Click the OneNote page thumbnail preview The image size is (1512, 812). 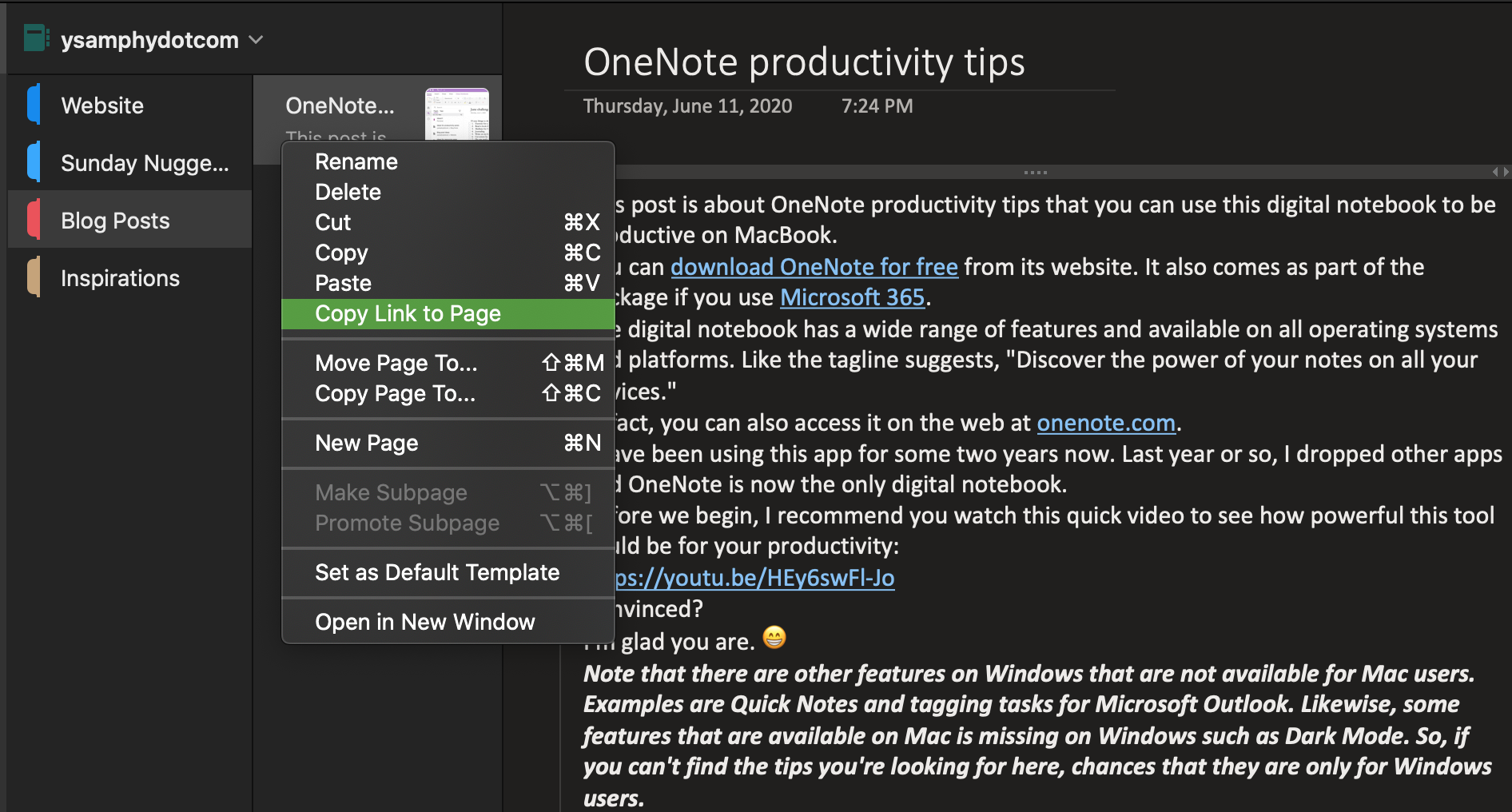tap(457, 114)
